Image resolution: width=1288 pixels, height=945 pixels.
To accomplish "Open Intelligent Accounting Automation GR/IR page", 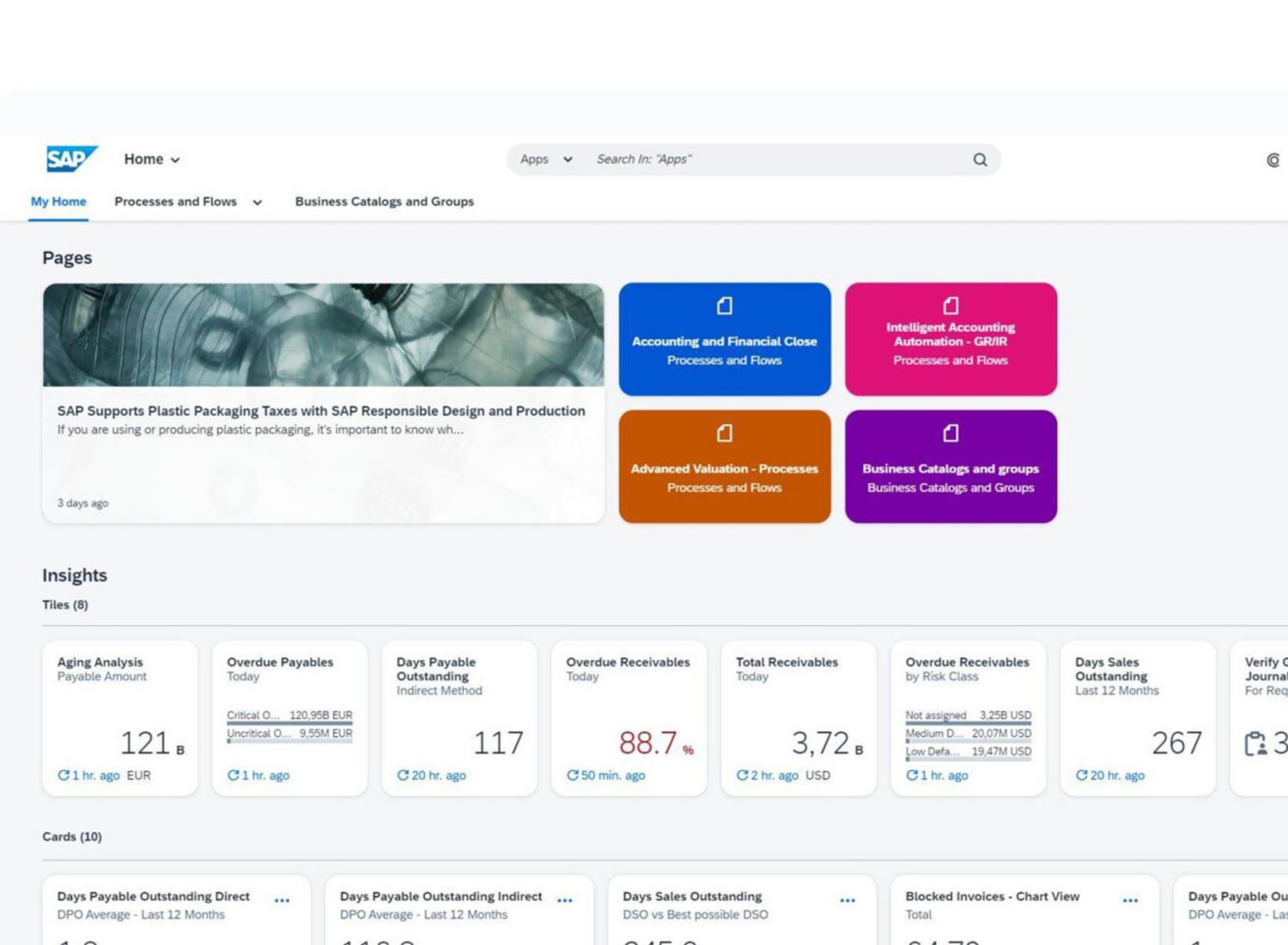I will [x=951, y=339].
